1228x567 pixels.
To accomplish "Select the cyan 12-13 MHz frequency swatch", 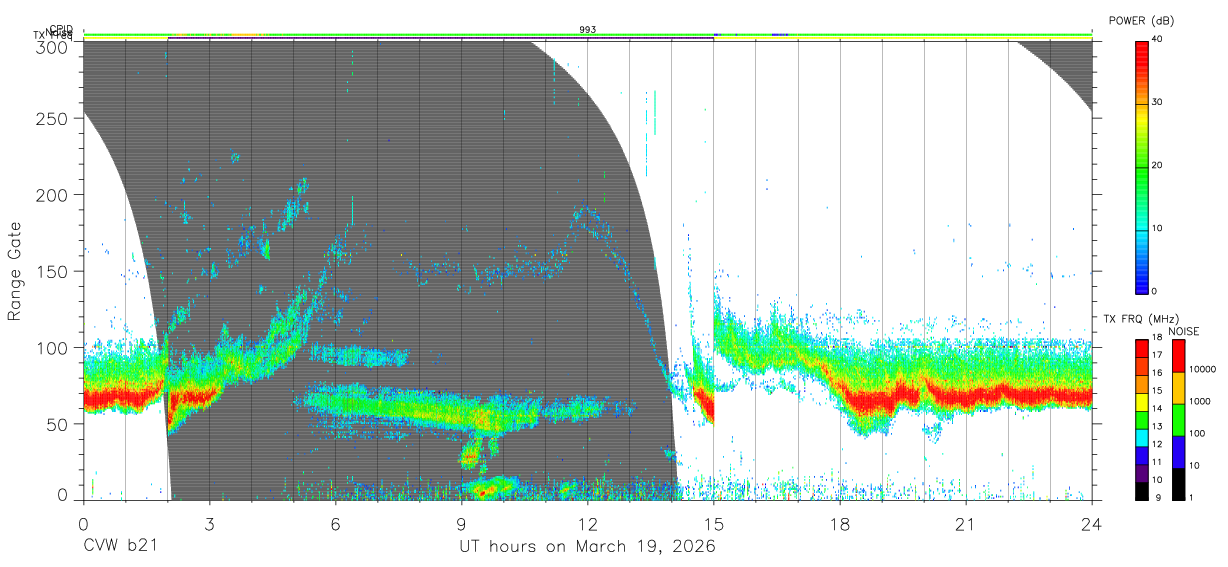I will point(1141,436).
